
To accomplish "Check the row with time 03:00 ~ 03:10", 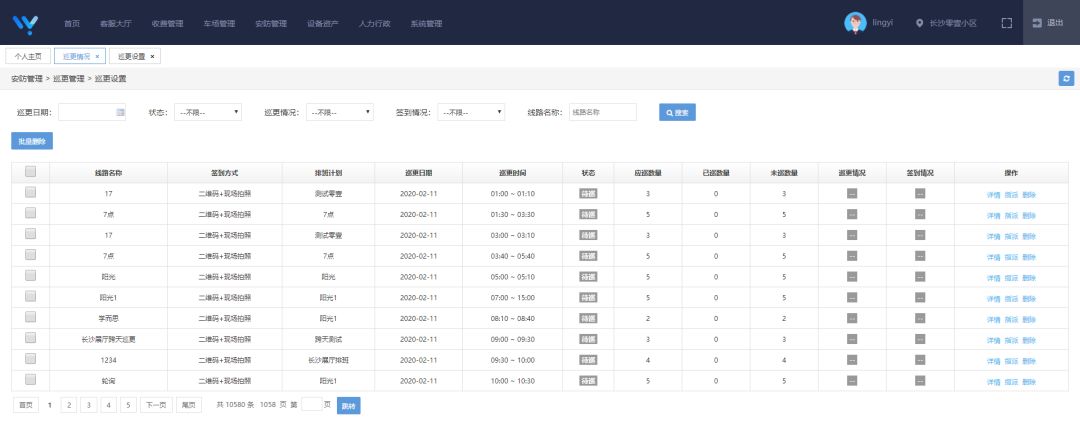I will [30, 234].
